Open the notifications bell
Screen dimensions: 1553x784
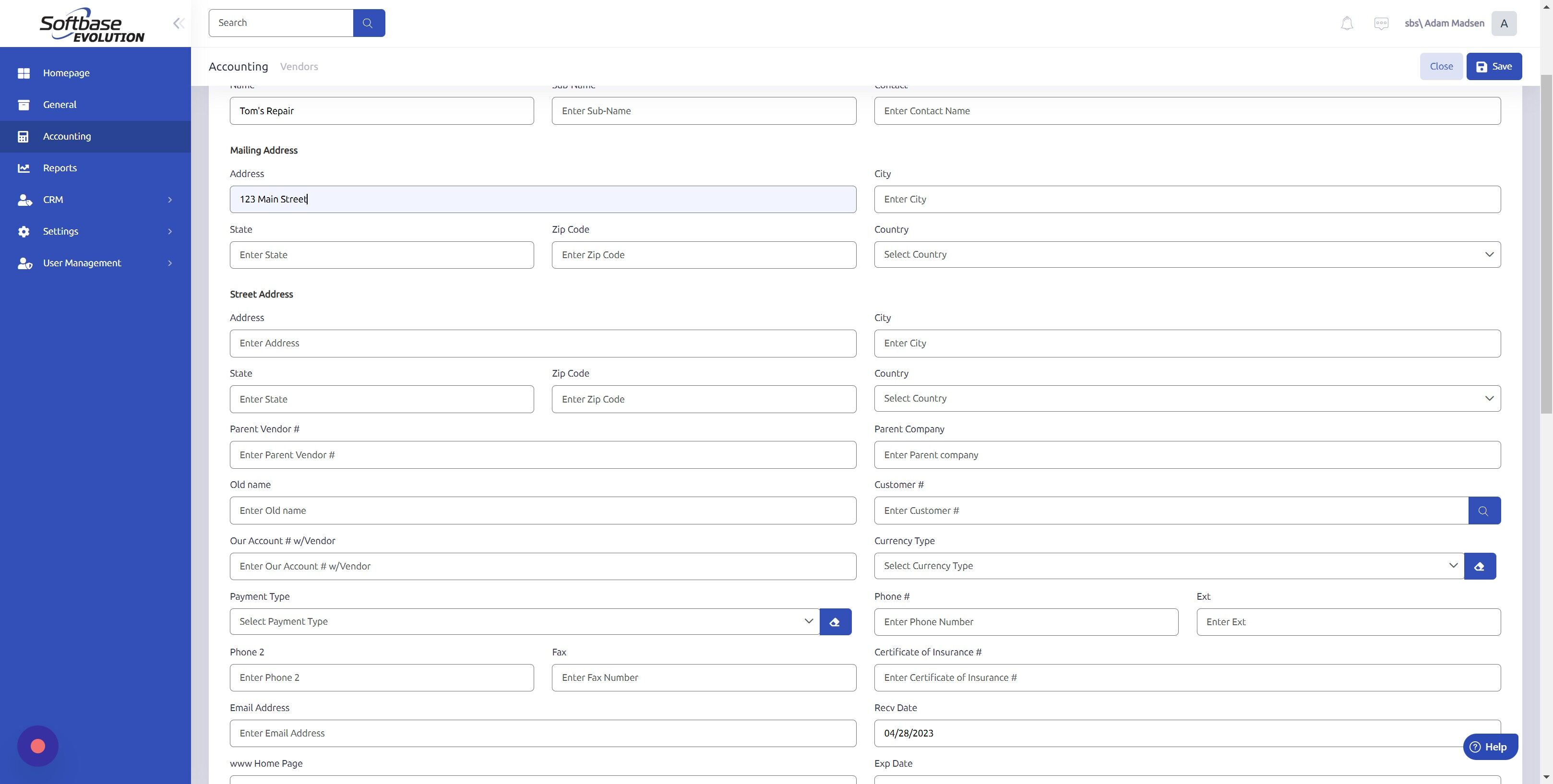pyautogui.click(x=1347, y=23)
